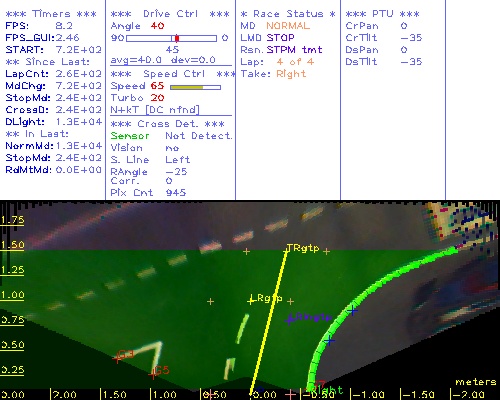
Task: Click the red G3 marker
Action: click(117, 359)
